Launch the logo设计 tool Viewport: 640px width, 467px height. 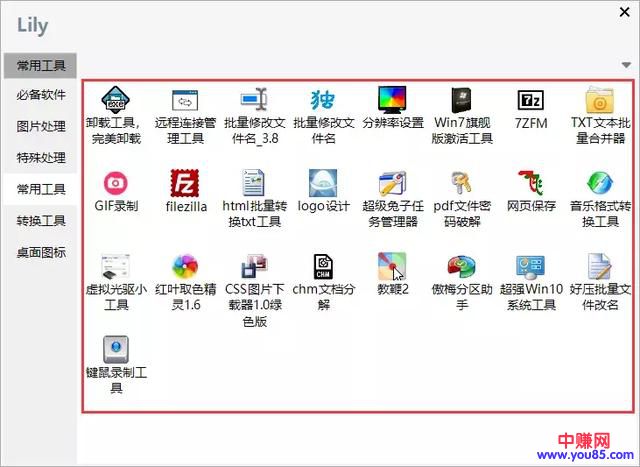pyautogui.click(x=323, y=183)
